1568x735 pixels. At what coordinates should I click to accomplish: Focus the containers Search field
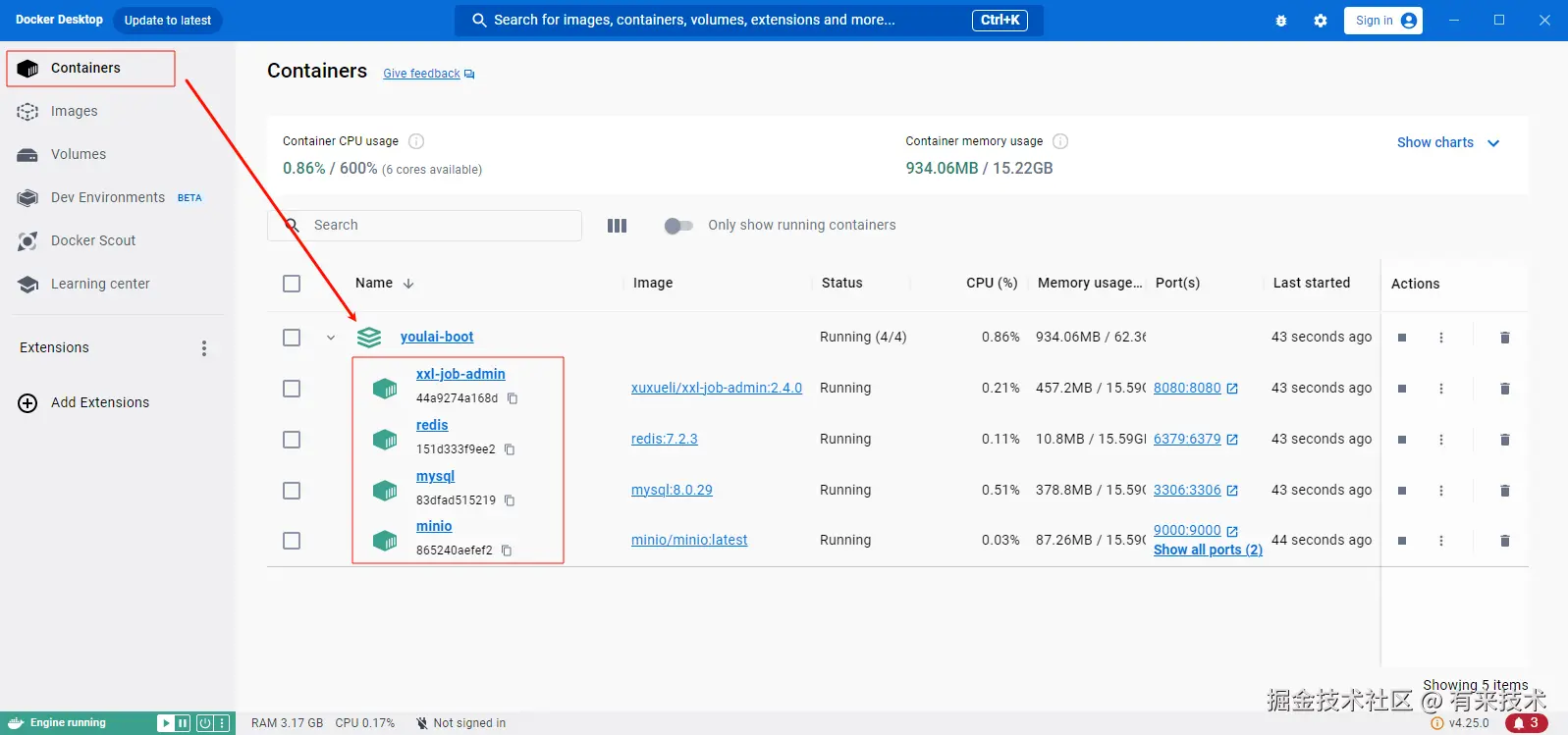(x=424, y=226)
